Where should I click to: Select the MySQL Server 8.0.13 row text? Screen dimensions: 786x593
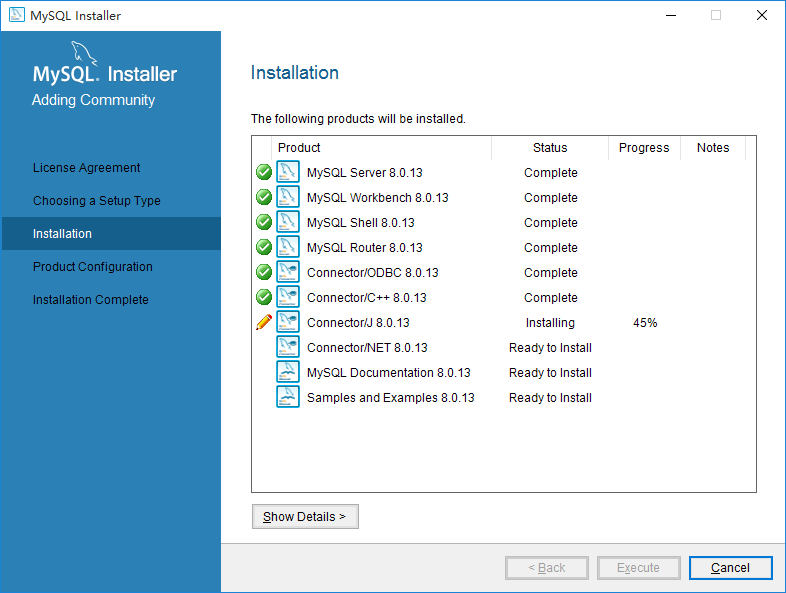[364, 172]
